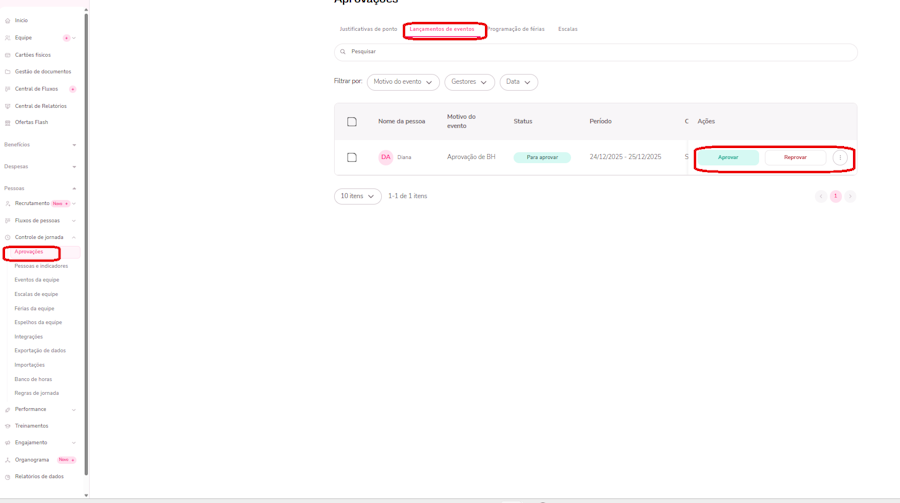Click the Performance icon in sidebar

[x=7, y=409]
